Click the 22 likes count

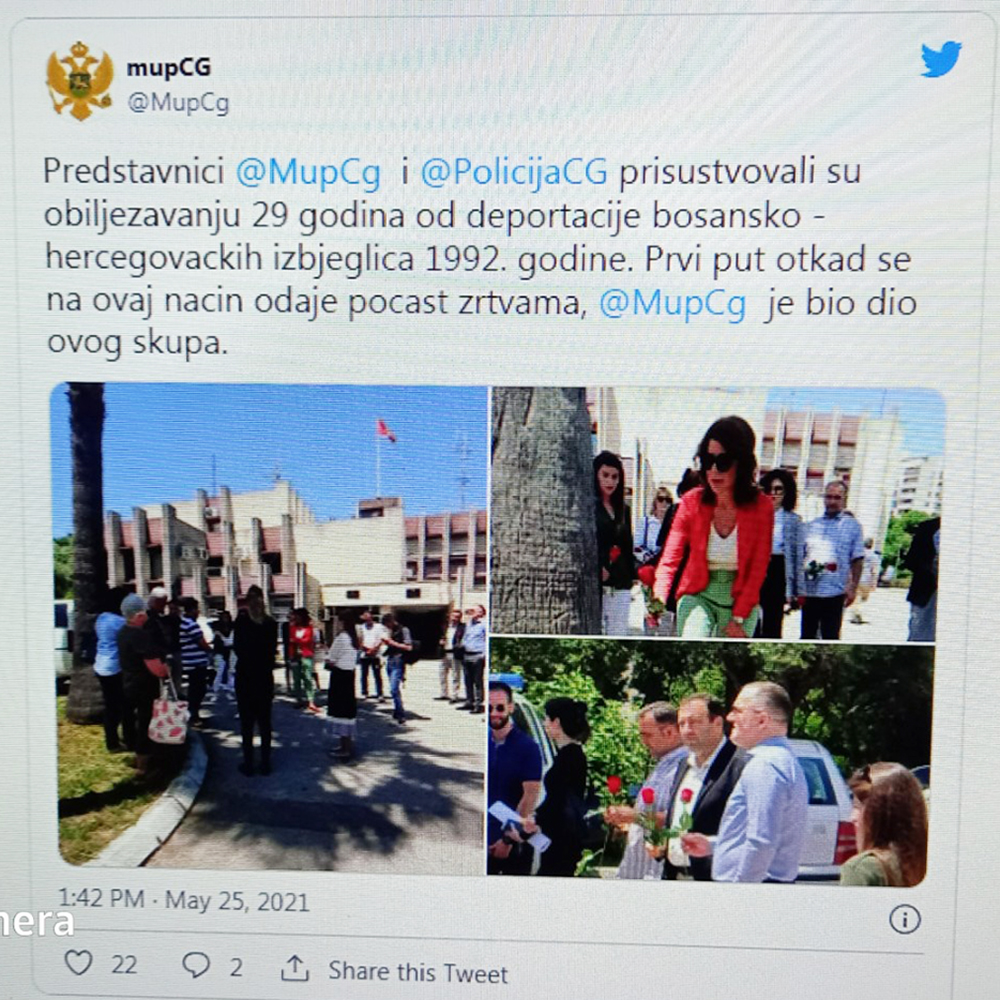(124, 965)
